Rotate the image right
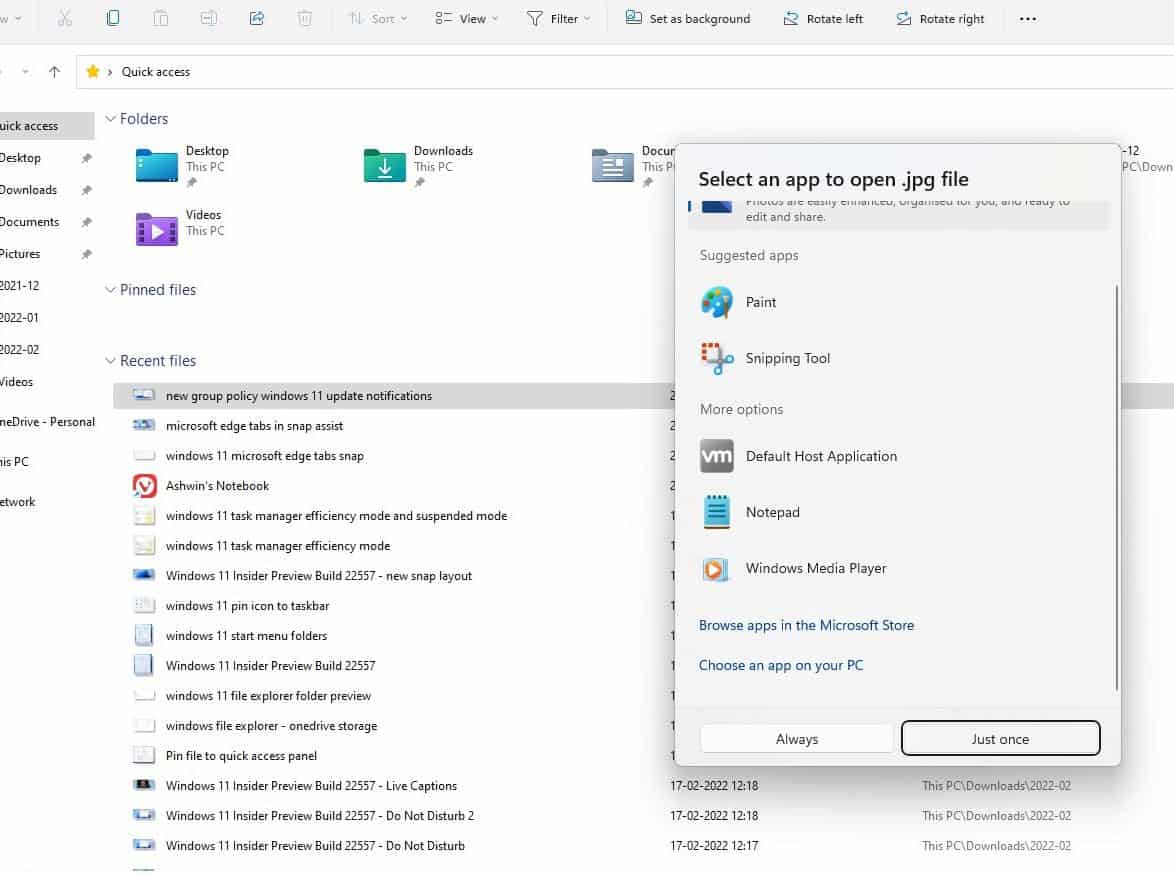 point(940,19)
